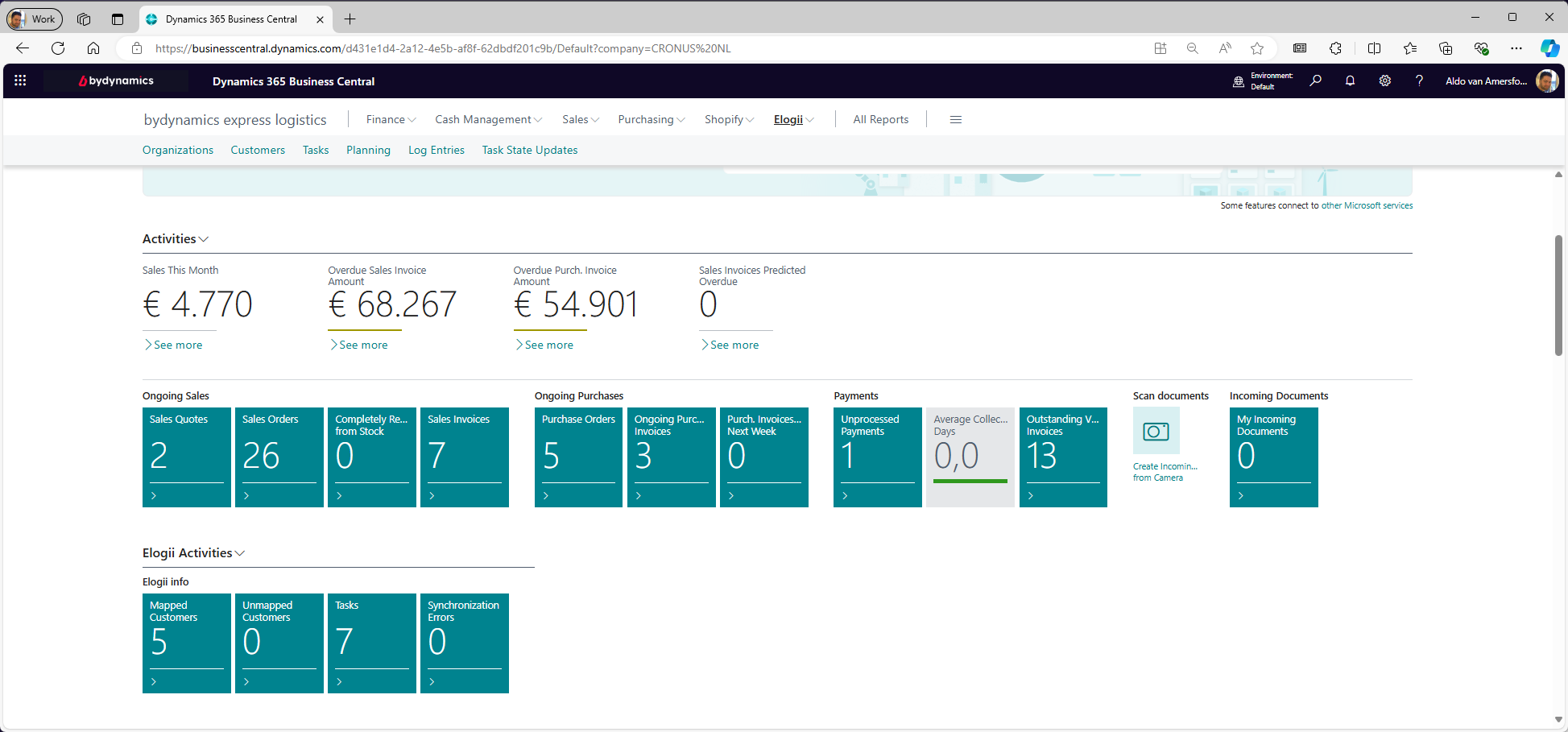Click the browser address bar

click(x=564, y=48)
